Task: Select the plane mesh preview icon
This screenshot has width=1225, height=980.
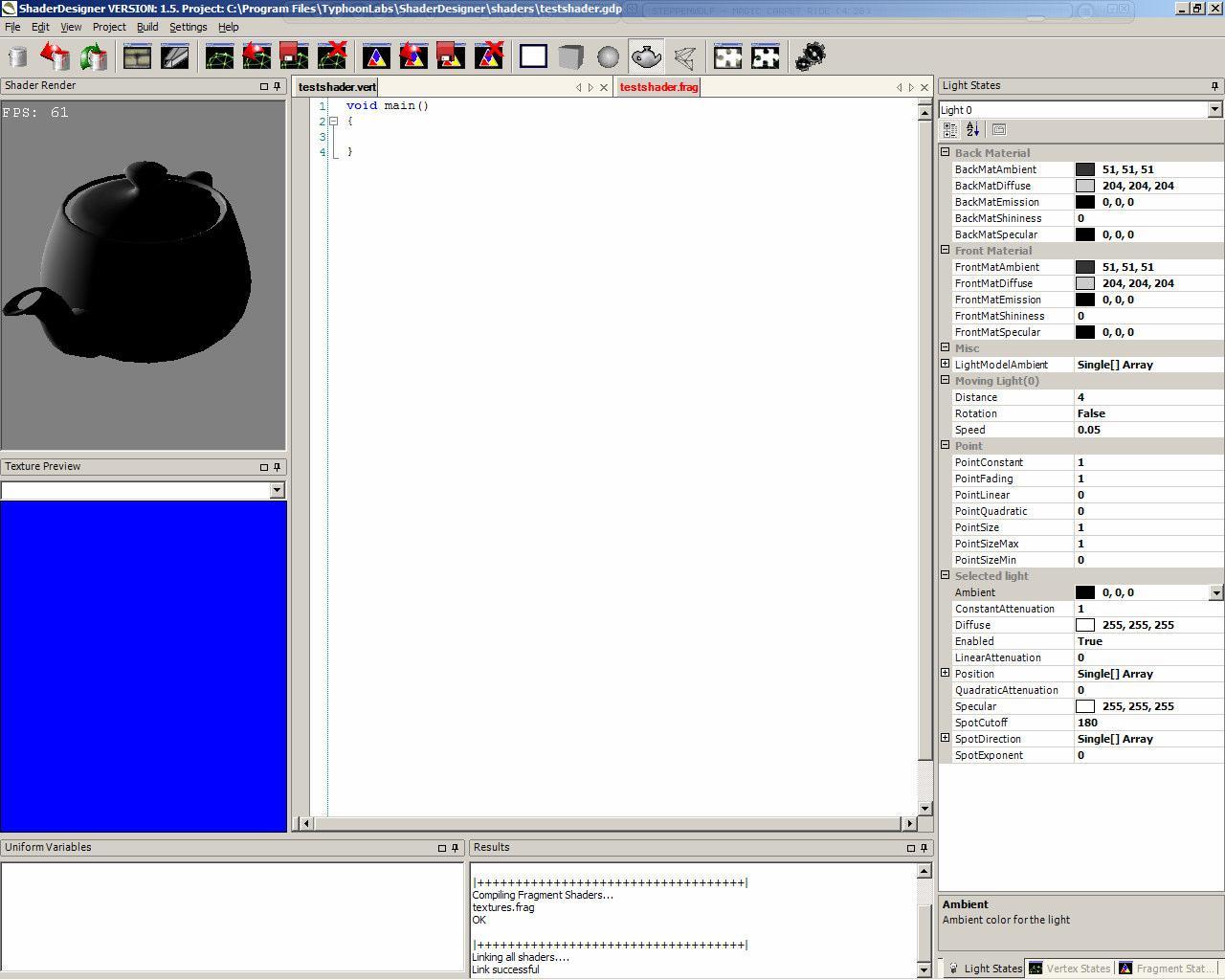Action: [x=533, y=56]
